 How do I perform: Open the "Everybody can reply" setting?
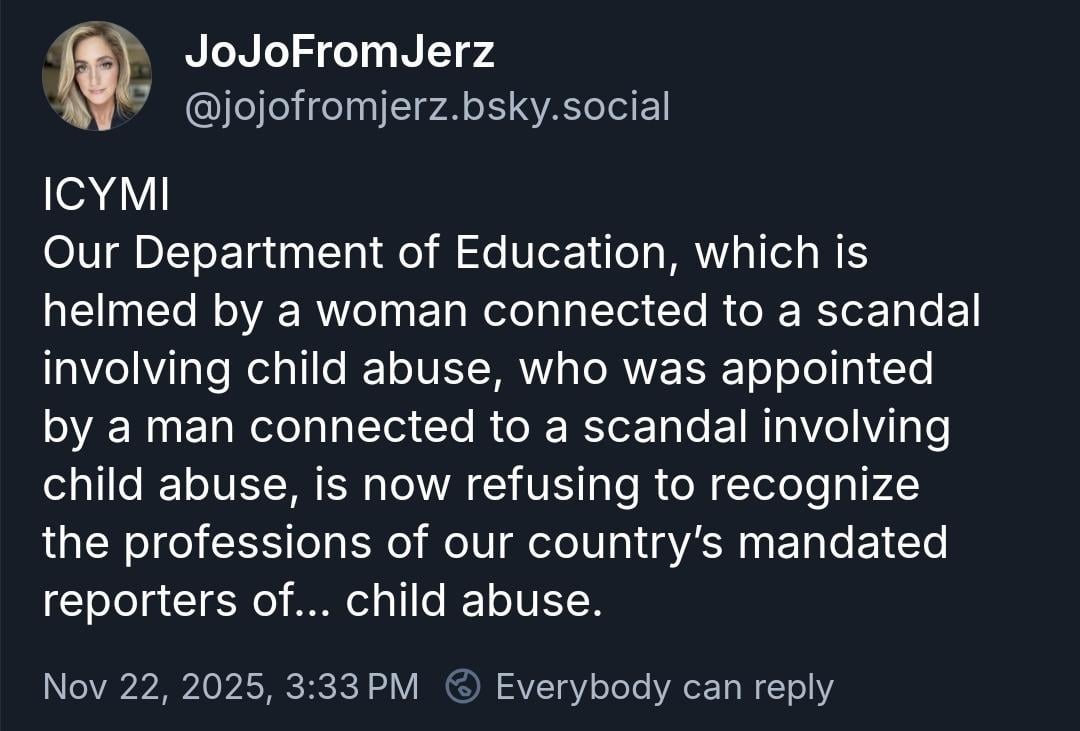pyautogui.click(x=664, y=687)
